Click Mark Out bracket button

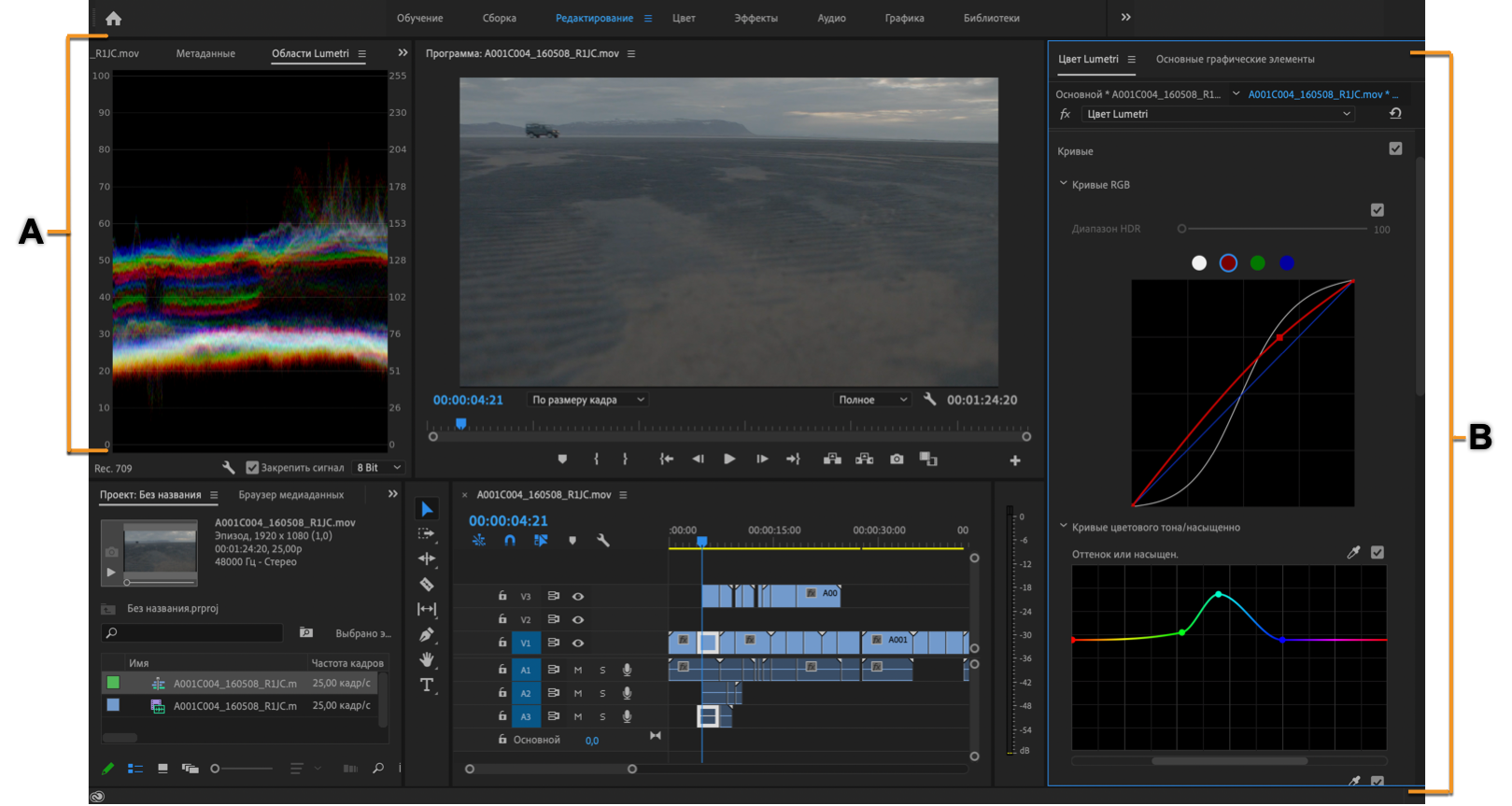click(625, 460)
